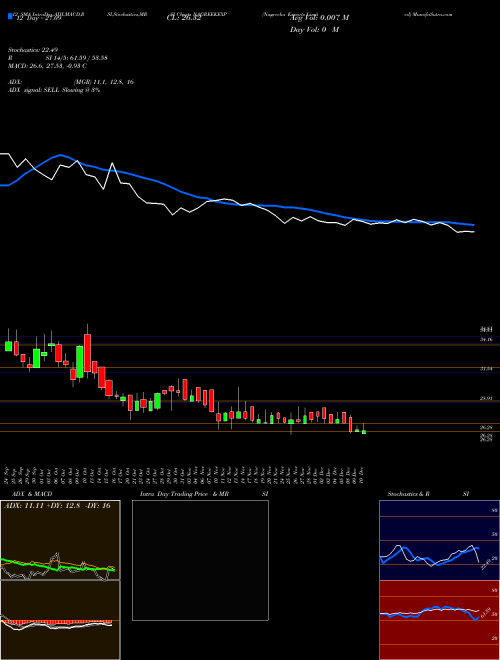Click the 'Day Vol: 0 M' label
This screenshot has height=660, width=500.
coord(314,29)
